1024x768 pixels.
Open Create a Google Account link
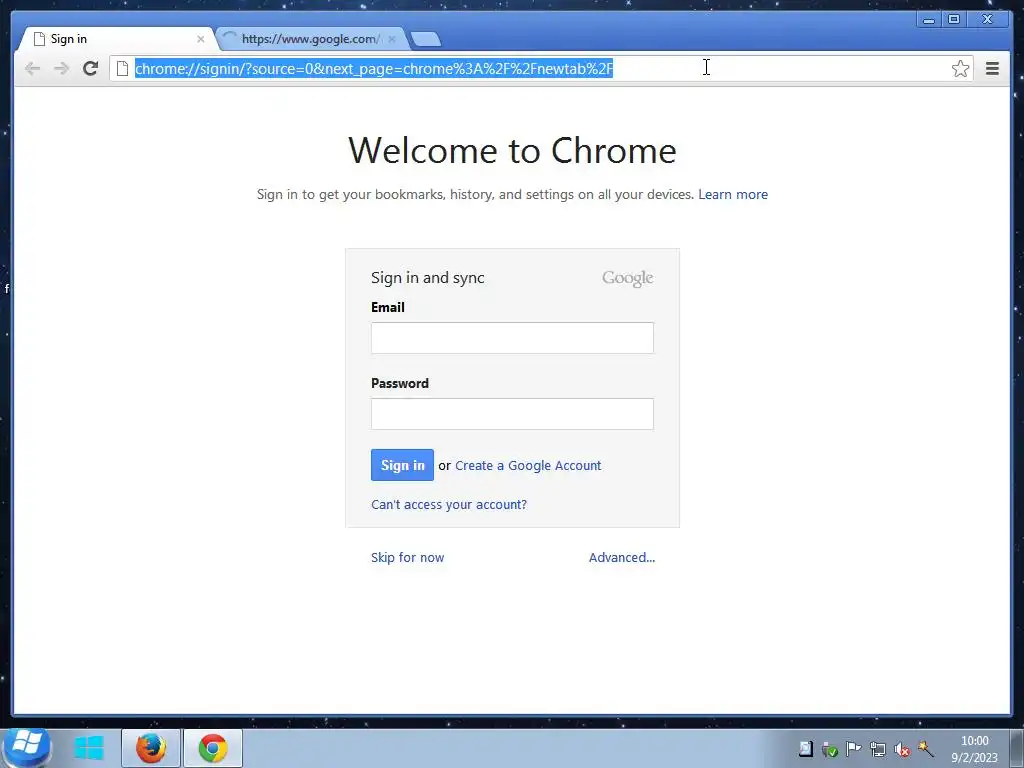pos(528,466)
